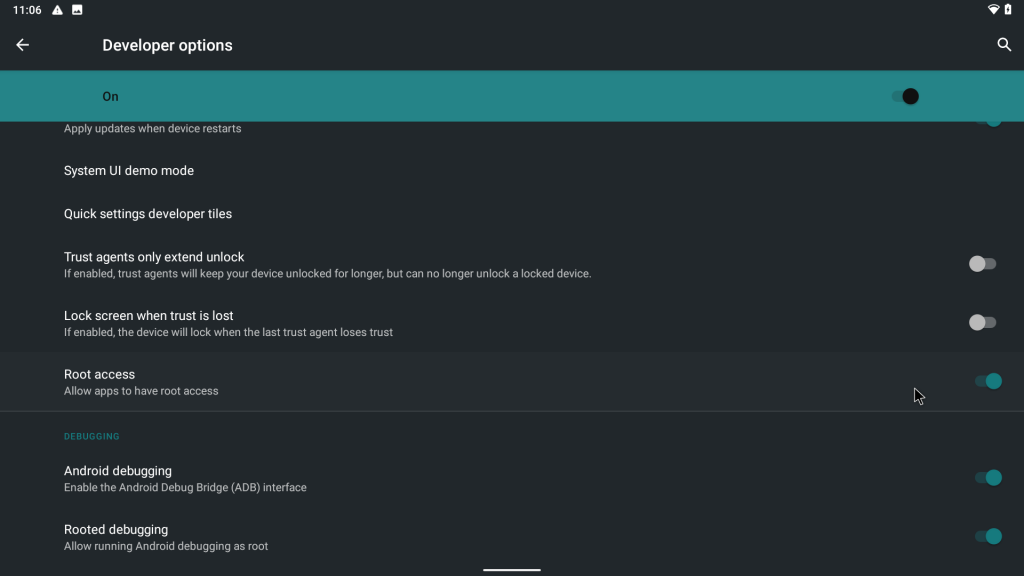1024x576 pixels.
Task: Tap the warning triangle status bar icon
Action: (x=58, y=10)
